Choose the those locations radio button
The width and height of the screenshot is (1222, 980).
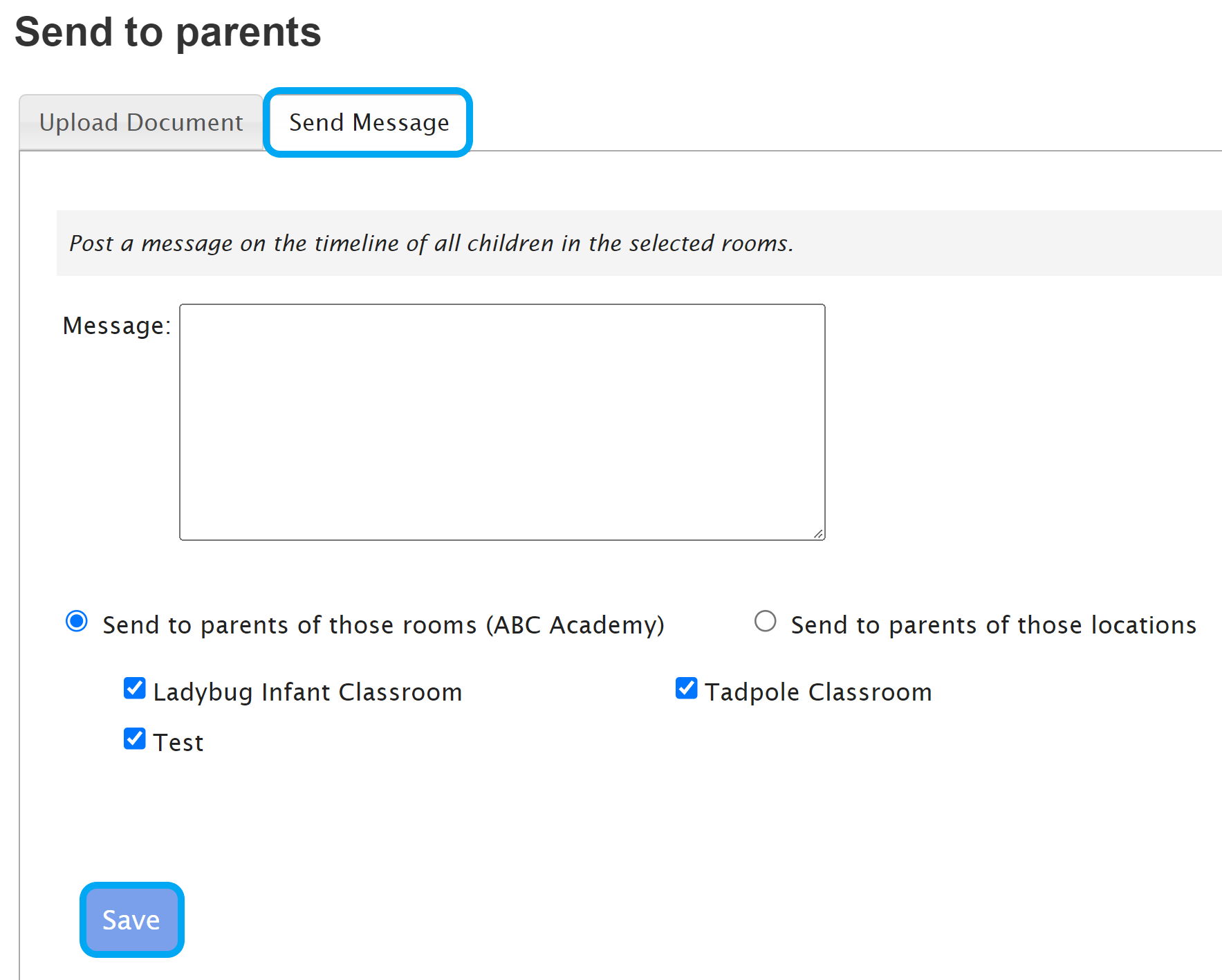(765, 621)
